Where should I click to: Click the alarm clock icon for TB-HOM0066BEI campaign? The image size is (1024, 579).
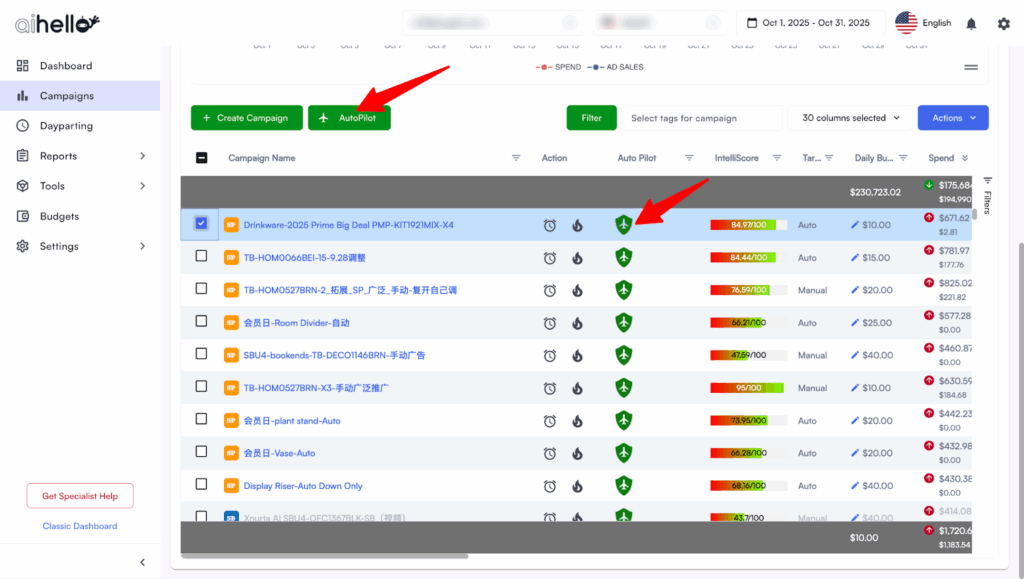pyautogui.click(x=550, y=258)
